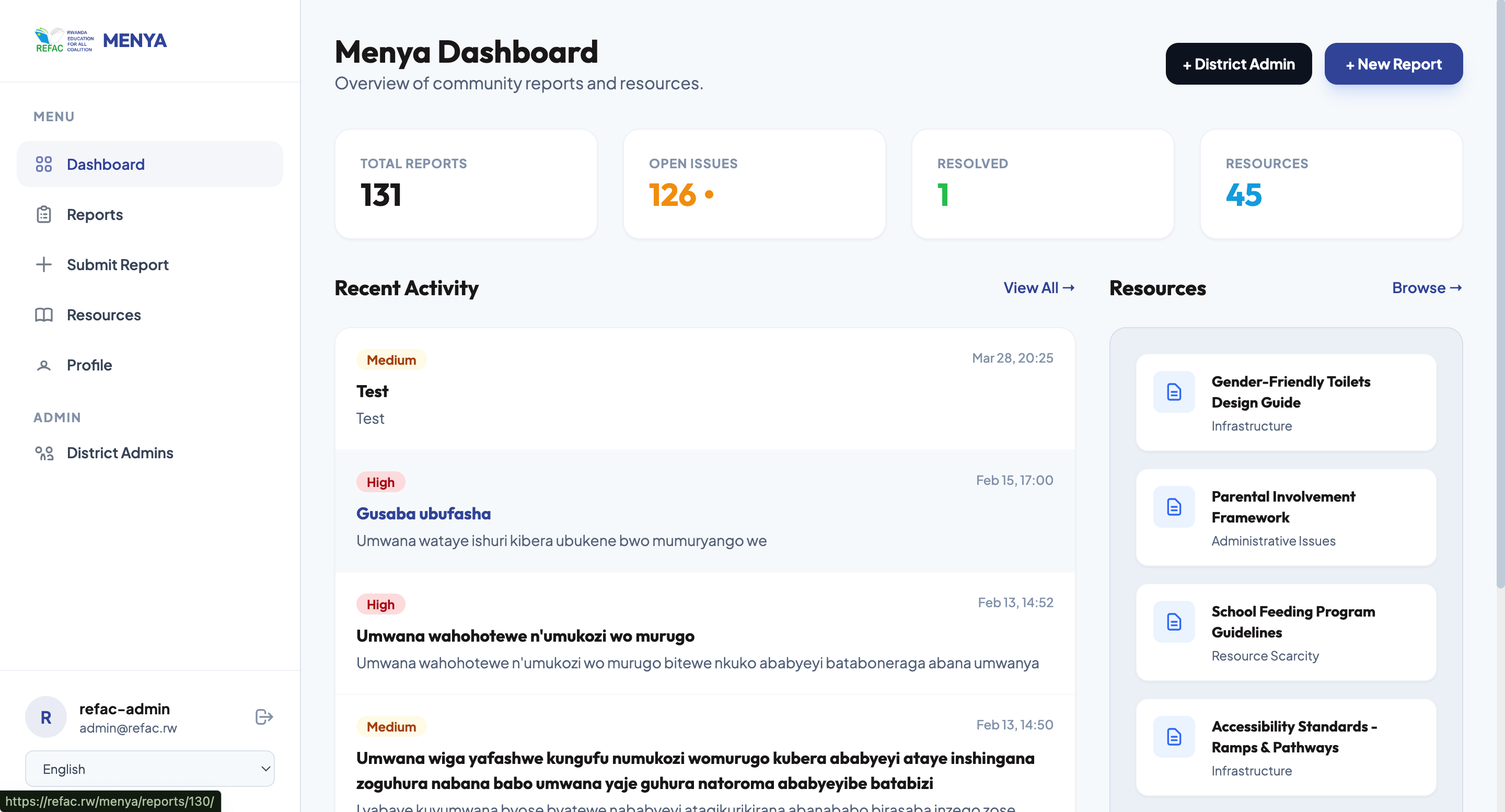Click the Dashboard grid icon
This screenshot has width=1505, height=812.
[44, 164]
